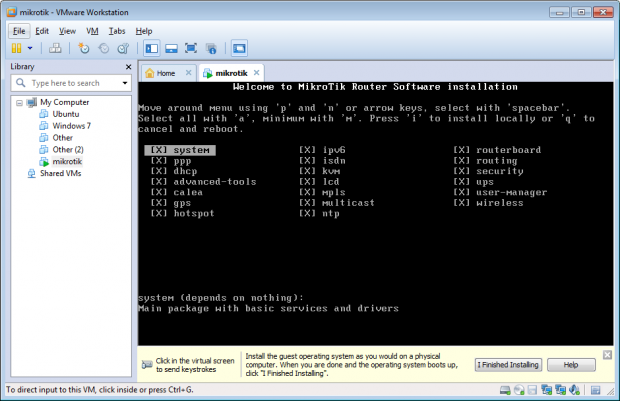Viewport: 620px width, 401px height.
Task: Click the floppy drive status icon
Action: pyautogui.click(x=532, y=390)
